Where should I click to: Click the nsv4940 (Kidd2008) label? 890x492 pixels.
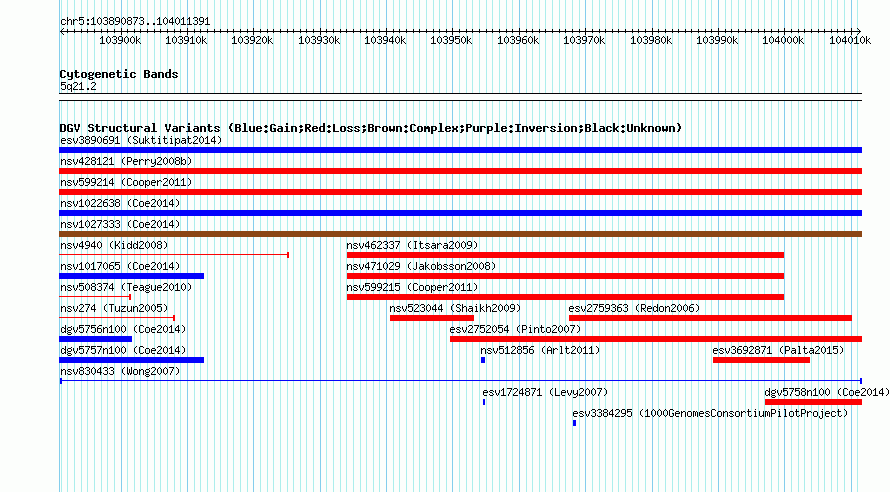tap(114, 245)
